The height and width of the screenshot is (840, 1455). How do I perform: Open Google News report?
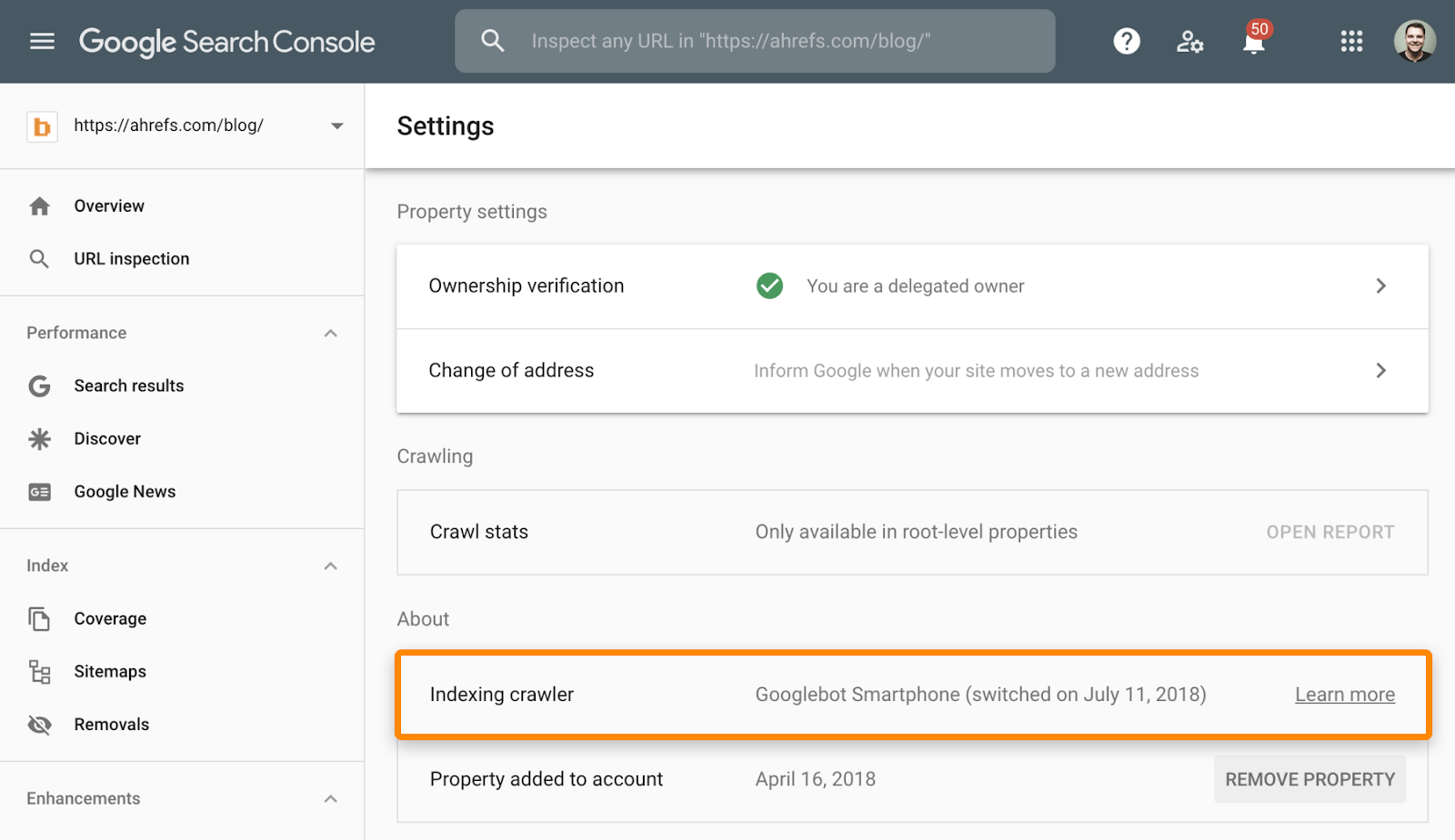pyautogui.click(x=125, y=492)
